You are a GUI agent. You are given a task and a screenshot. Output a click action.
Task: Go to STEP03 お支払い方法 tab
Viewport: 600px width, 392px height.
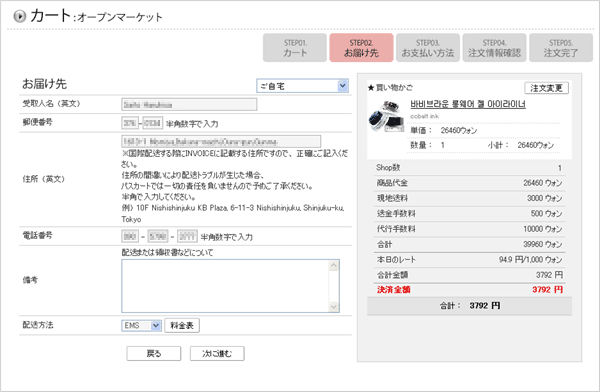coord(428,47)
